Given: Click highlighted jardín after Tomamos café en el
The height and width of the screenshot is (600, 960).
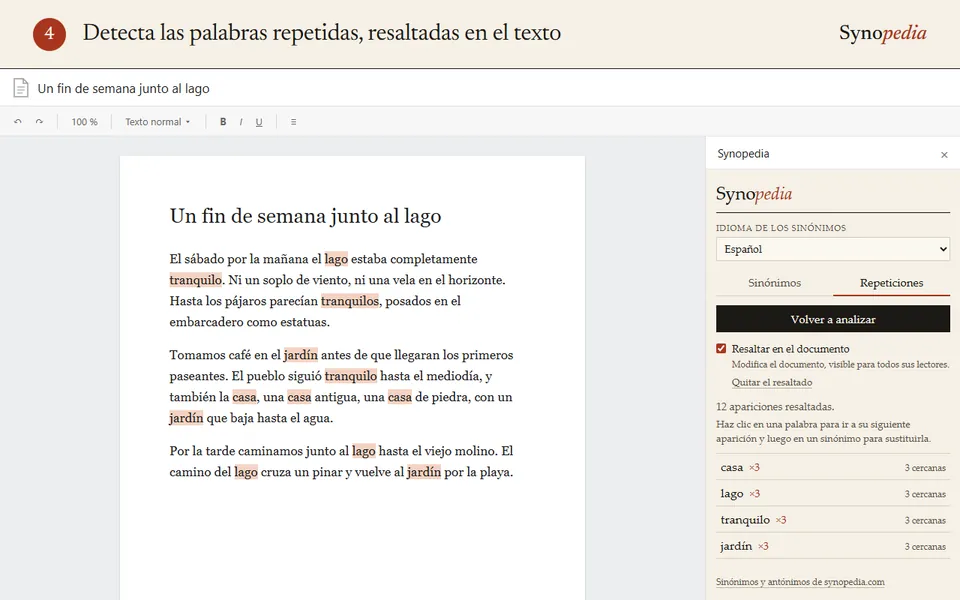Looking at the screenshot, I should [x=301, y=355].
